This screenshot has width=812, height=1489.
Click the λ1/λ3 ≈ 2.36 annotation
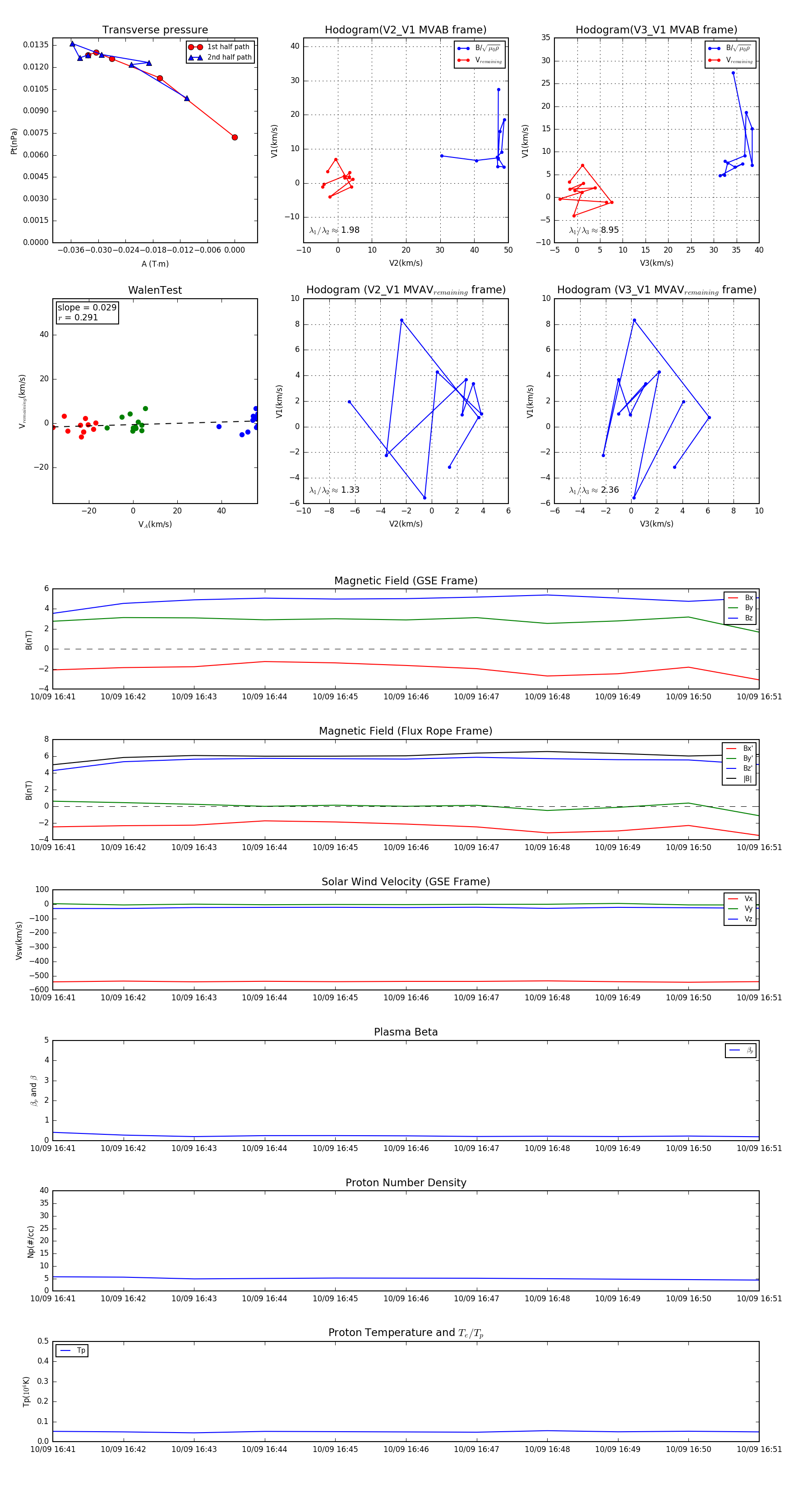[x=594, y=490]
